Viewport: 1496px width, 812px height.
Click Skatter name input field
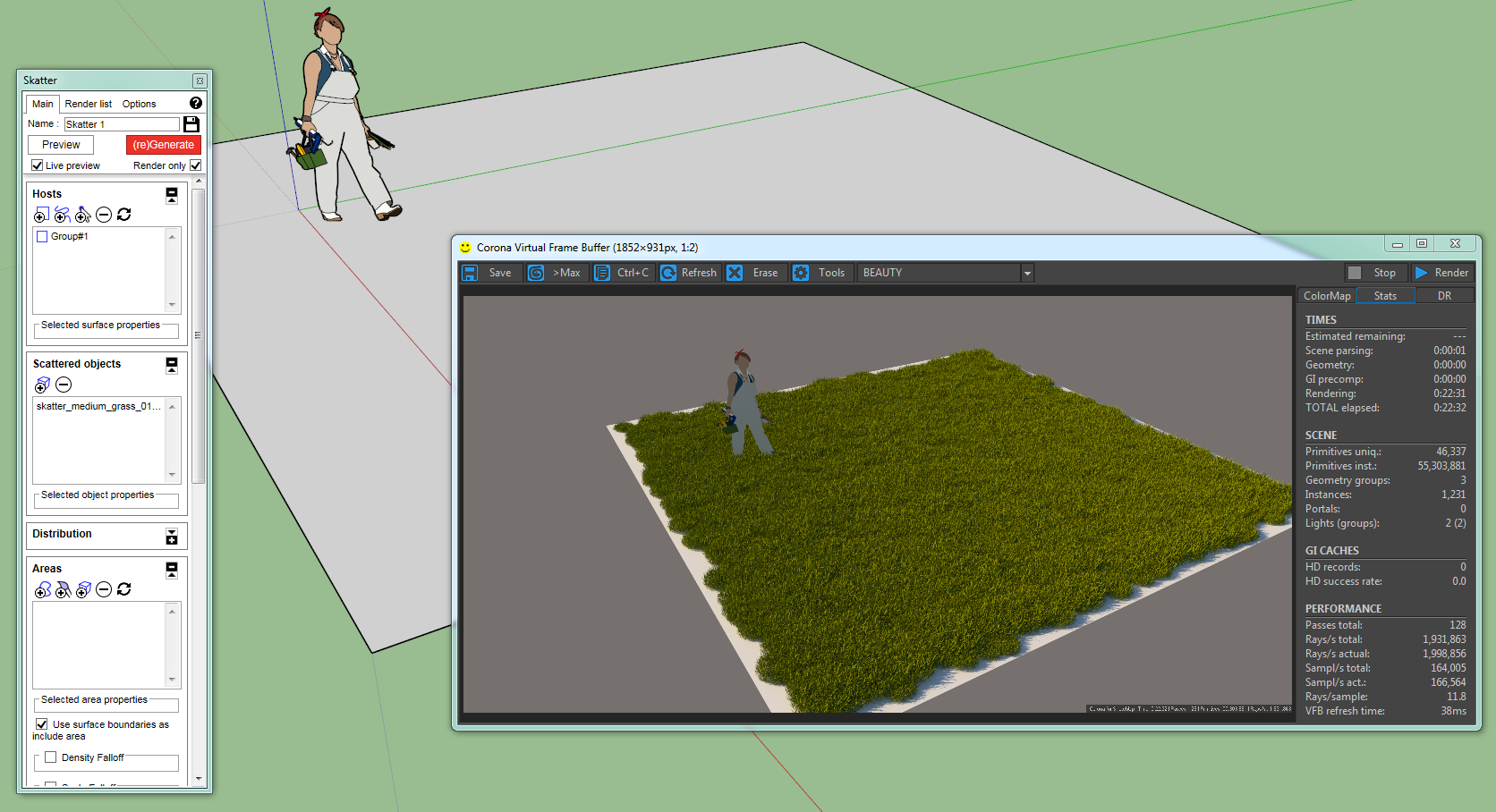pos(122,124)
